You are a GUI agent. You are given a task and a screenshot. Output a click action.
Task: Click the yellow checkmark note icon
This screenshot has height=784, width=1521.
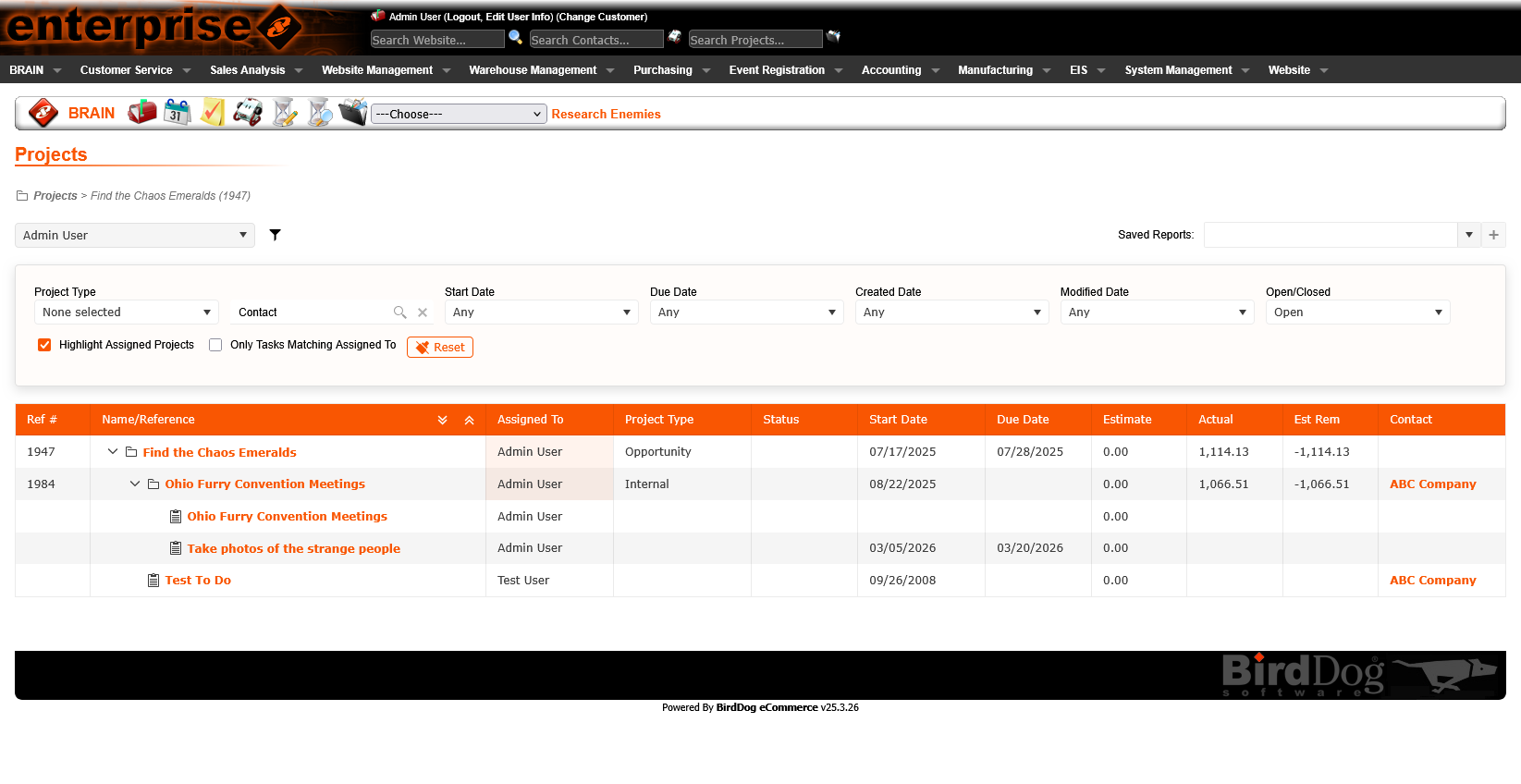tap(213, 113)
